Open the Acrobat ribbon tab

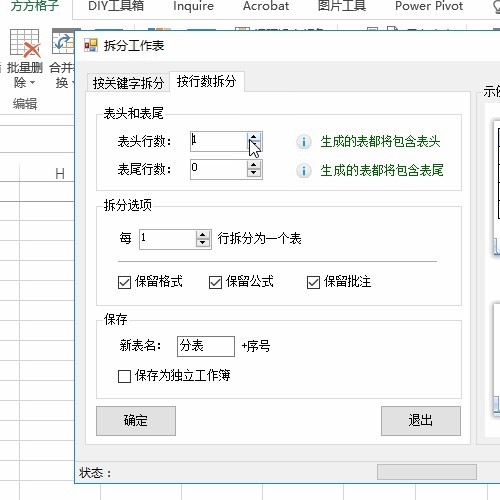266,6
